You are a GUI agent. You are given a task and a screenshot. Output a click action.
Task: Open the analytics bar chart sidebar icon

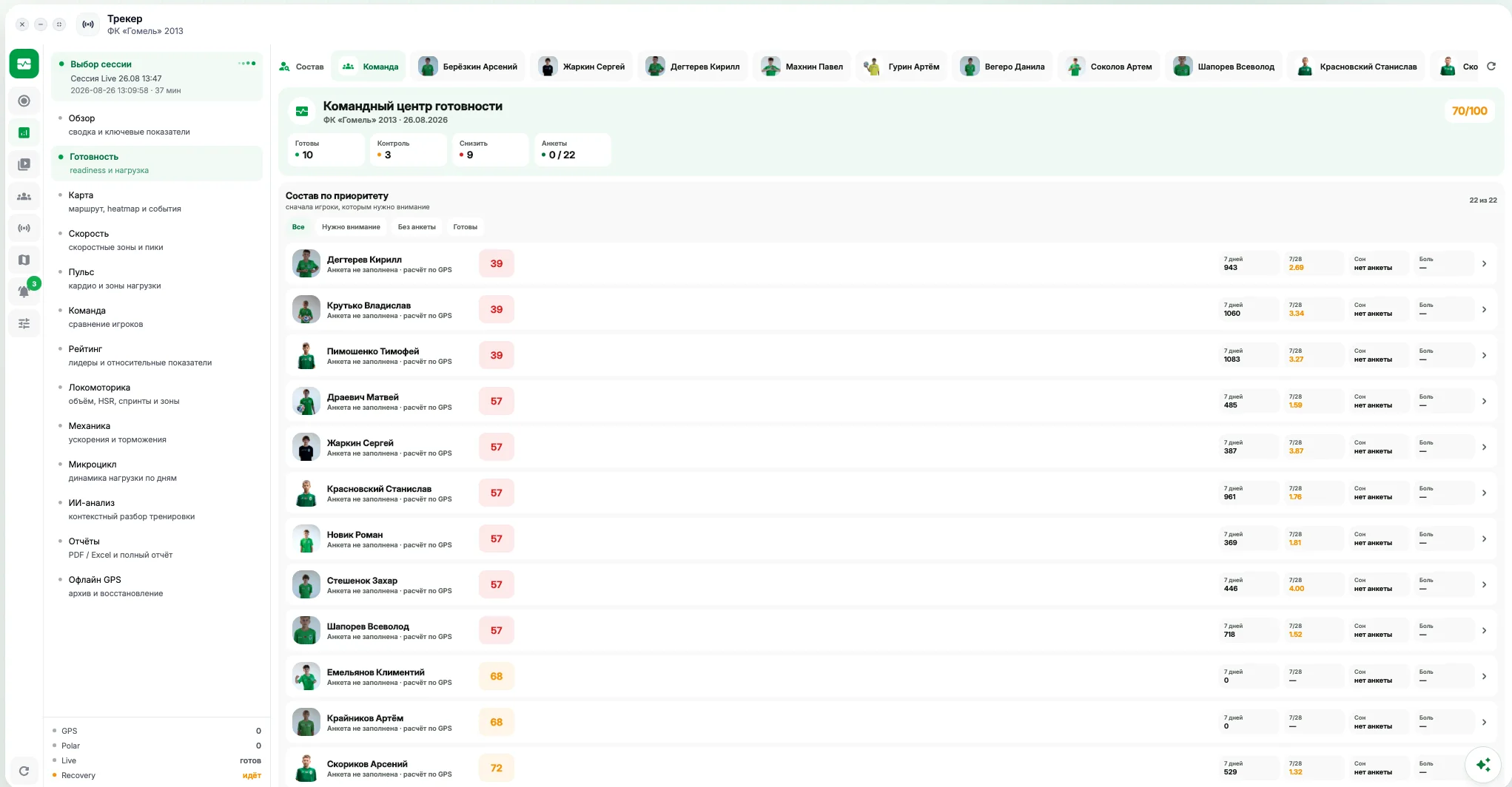point(24,132)
